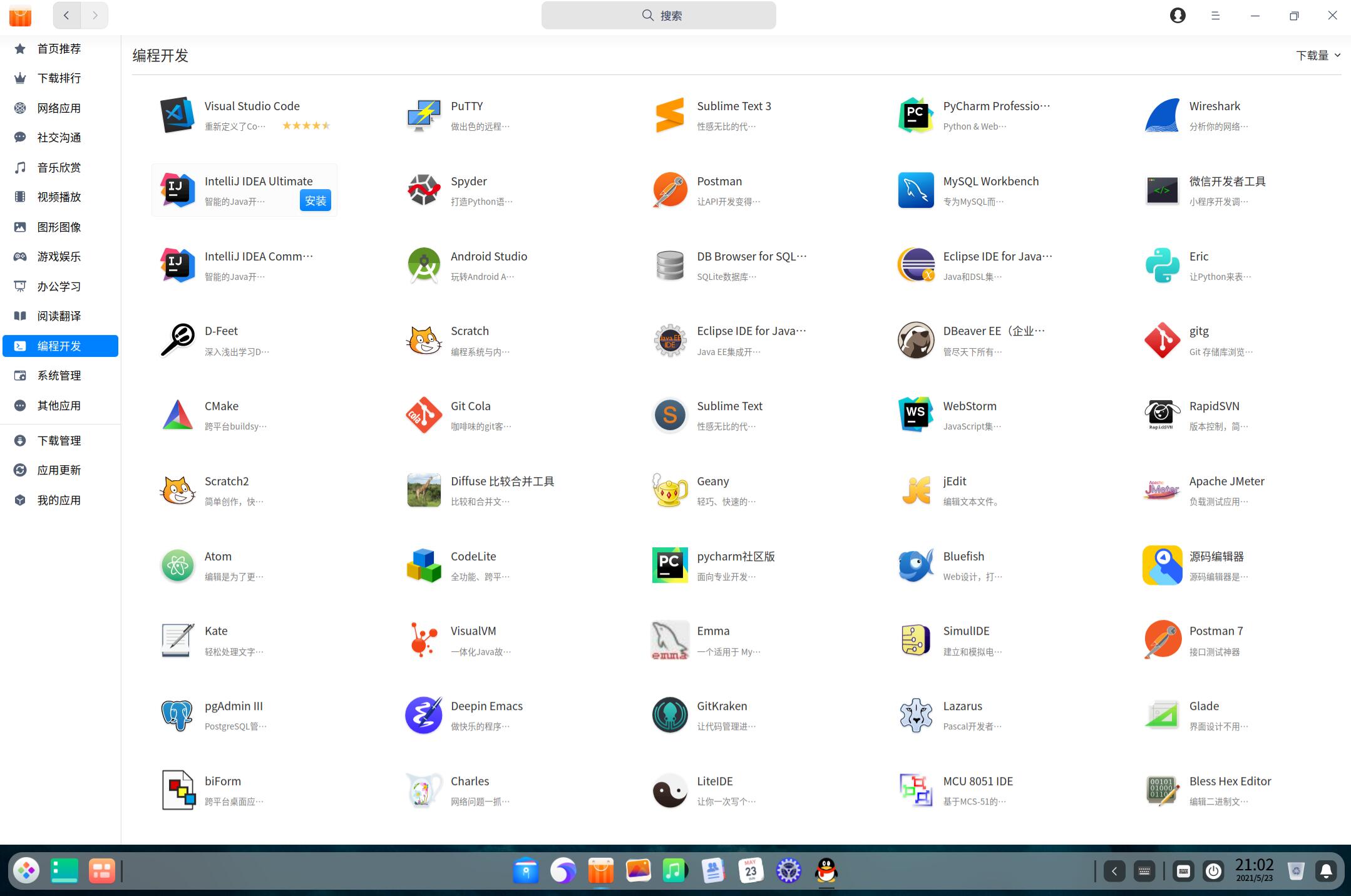
Task: Open 阅读翻译 category
Action: [x=61, y=316]
